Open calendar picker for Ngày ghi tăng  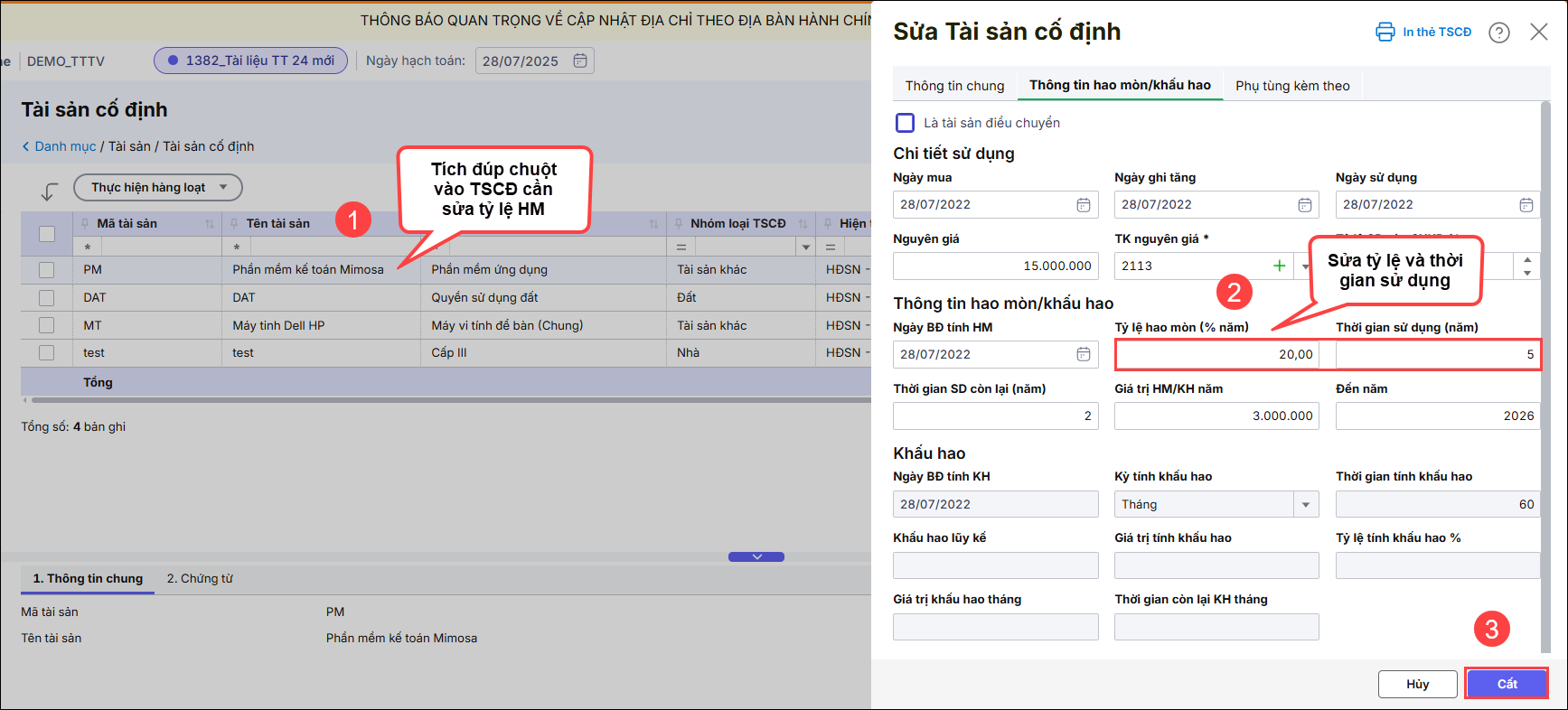click(x=1304, y=205)
